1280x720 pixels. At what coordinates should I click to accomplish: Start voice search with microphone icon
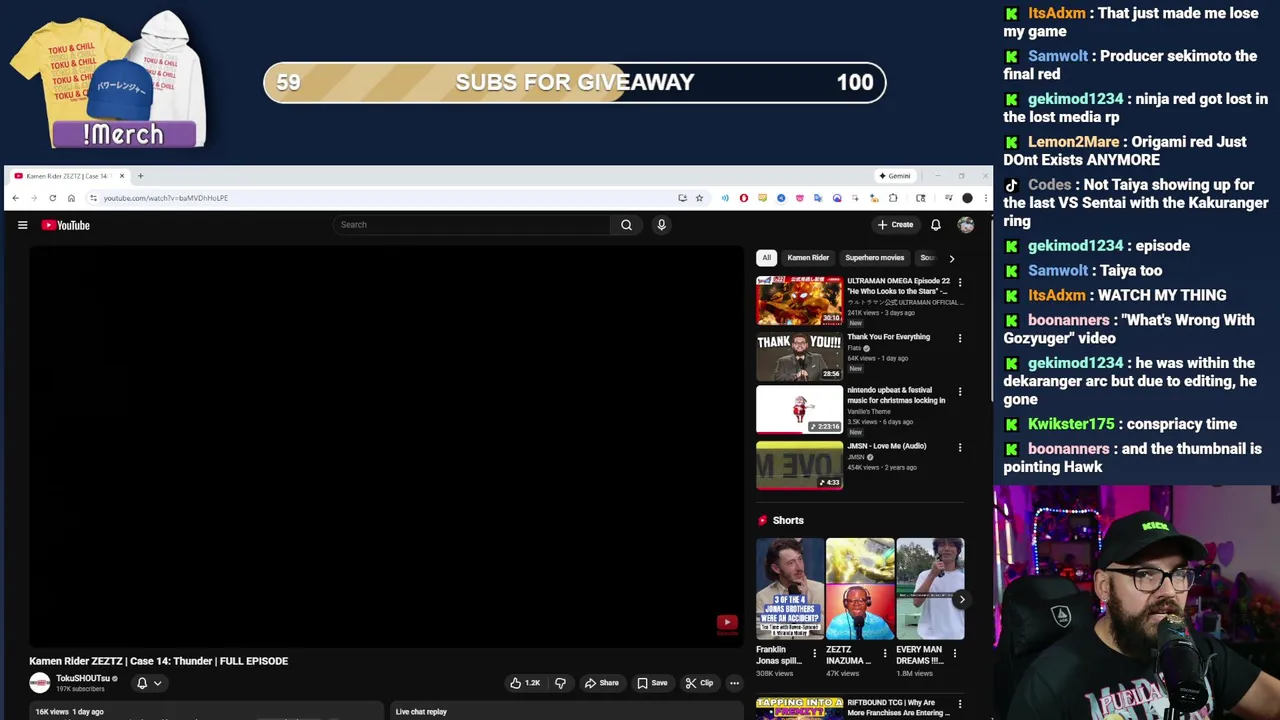click(x=661, y=225)
